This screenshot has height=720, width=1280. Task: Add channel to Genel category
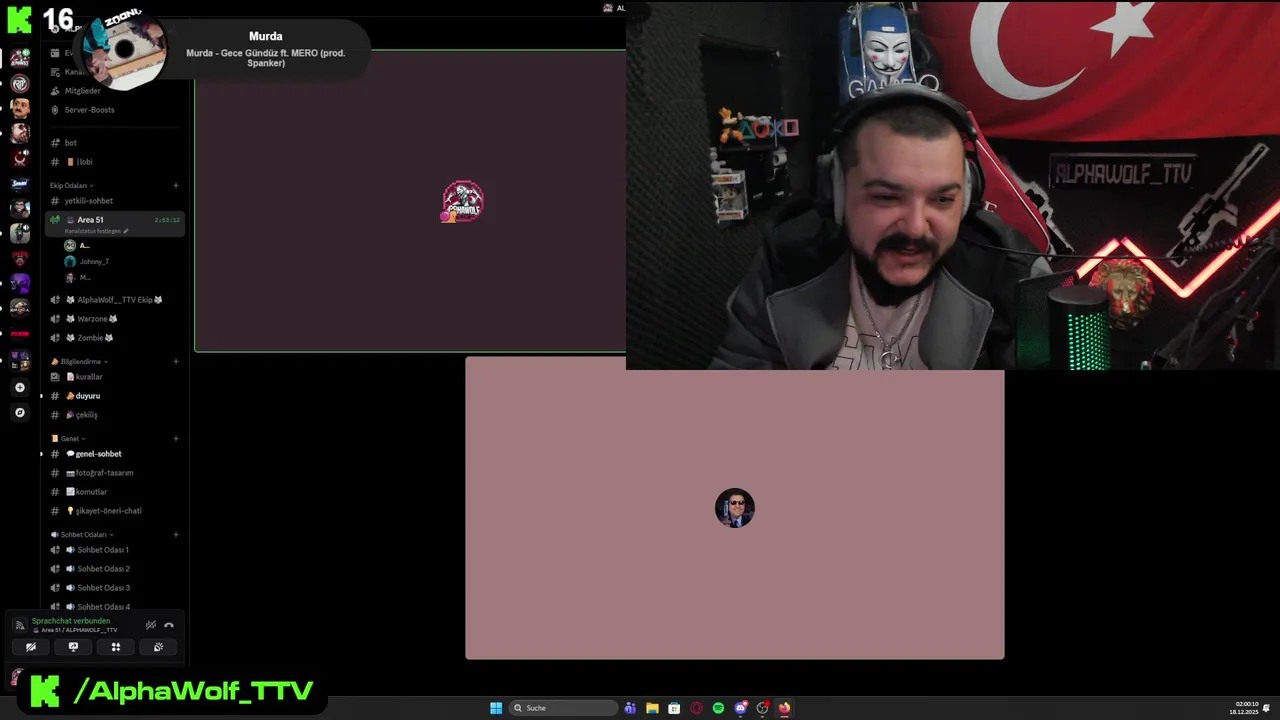pyautogui.click(x=176, y=438)
